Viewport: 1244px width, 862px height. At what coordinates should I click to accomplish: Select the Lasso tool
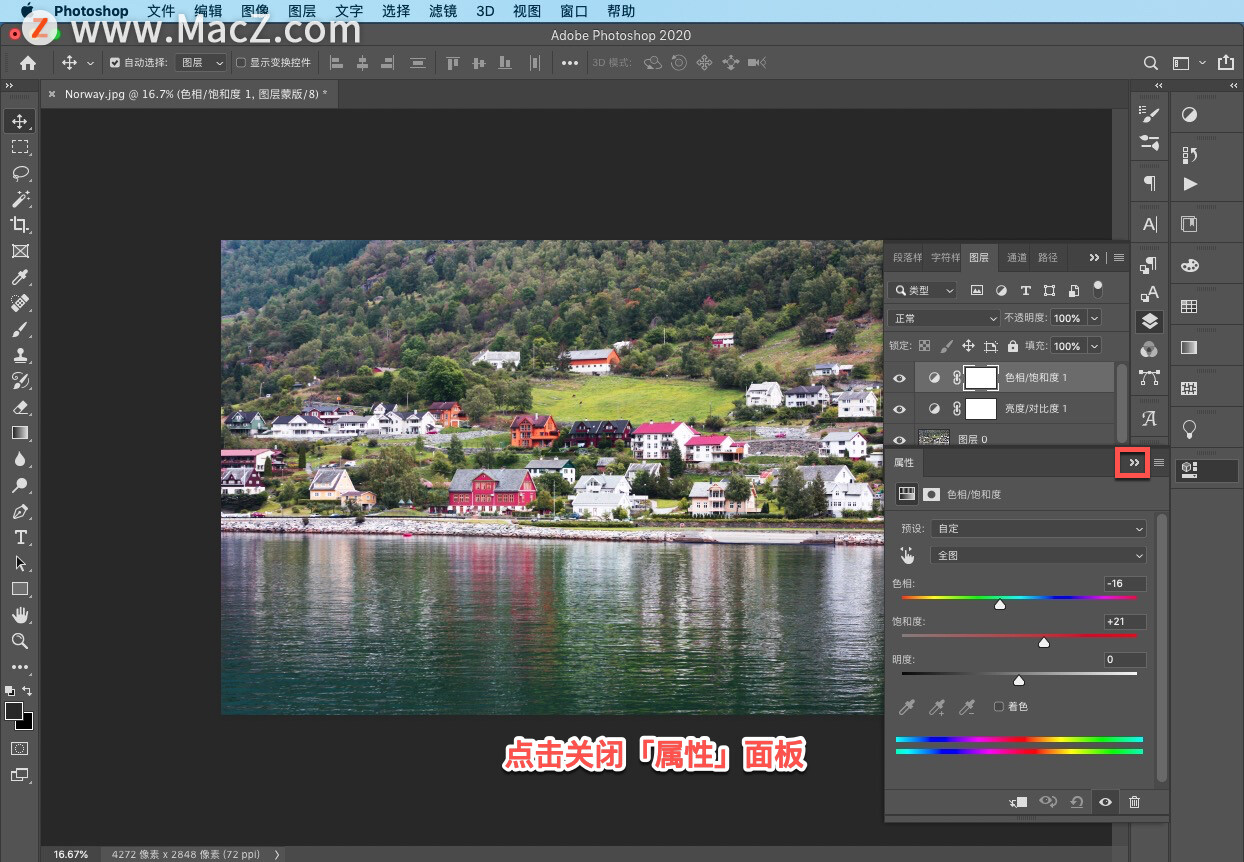pos(20,173)
